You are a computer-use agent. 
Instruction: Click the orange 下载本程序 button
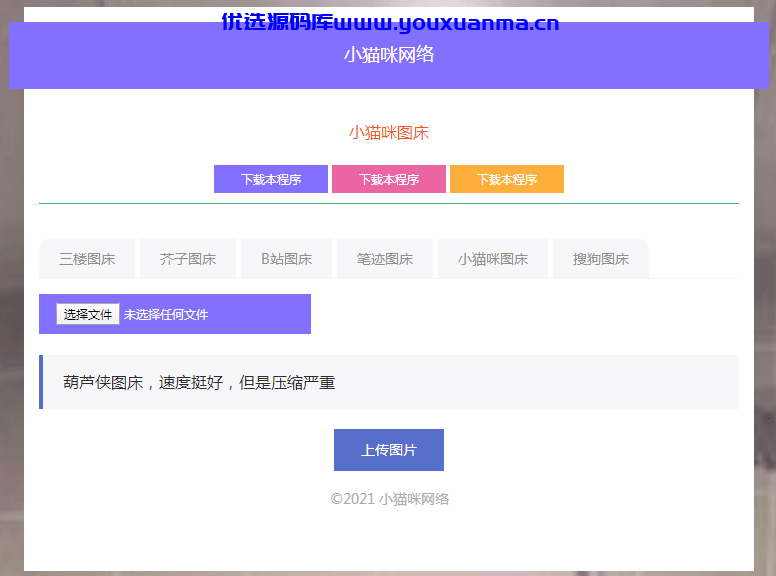[x=507, y=179]
